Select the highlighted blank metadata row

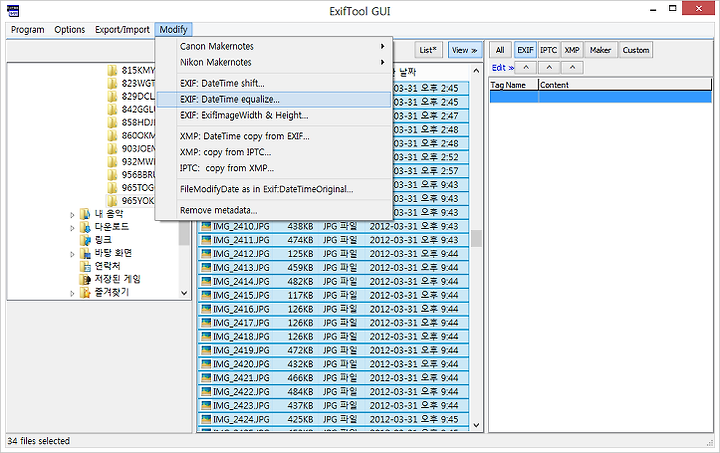coord(601,96)
